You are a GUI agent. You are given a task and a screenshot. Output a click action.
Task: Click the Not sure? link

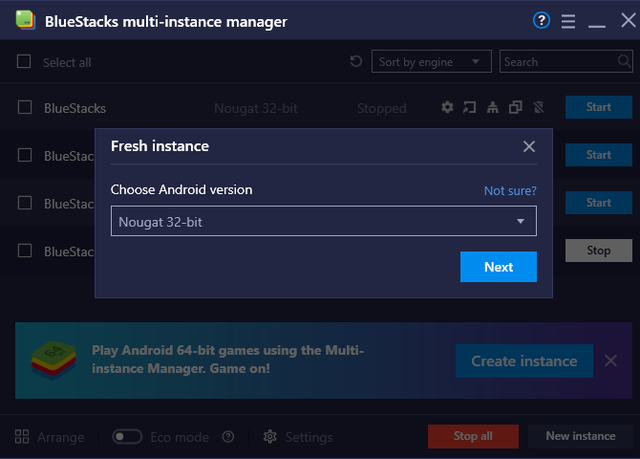(510, 191)
